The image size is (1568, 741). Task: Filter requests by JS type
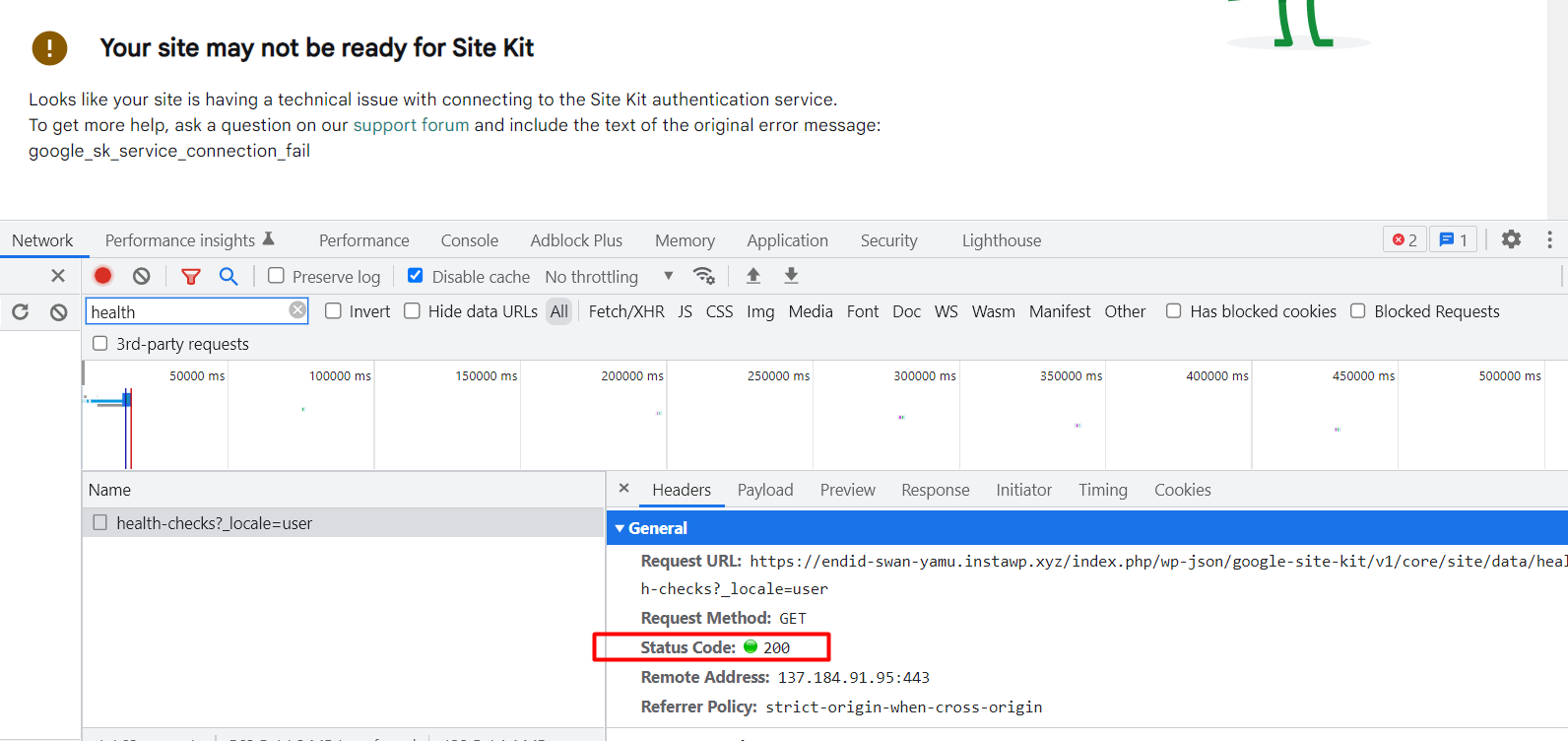686,311
